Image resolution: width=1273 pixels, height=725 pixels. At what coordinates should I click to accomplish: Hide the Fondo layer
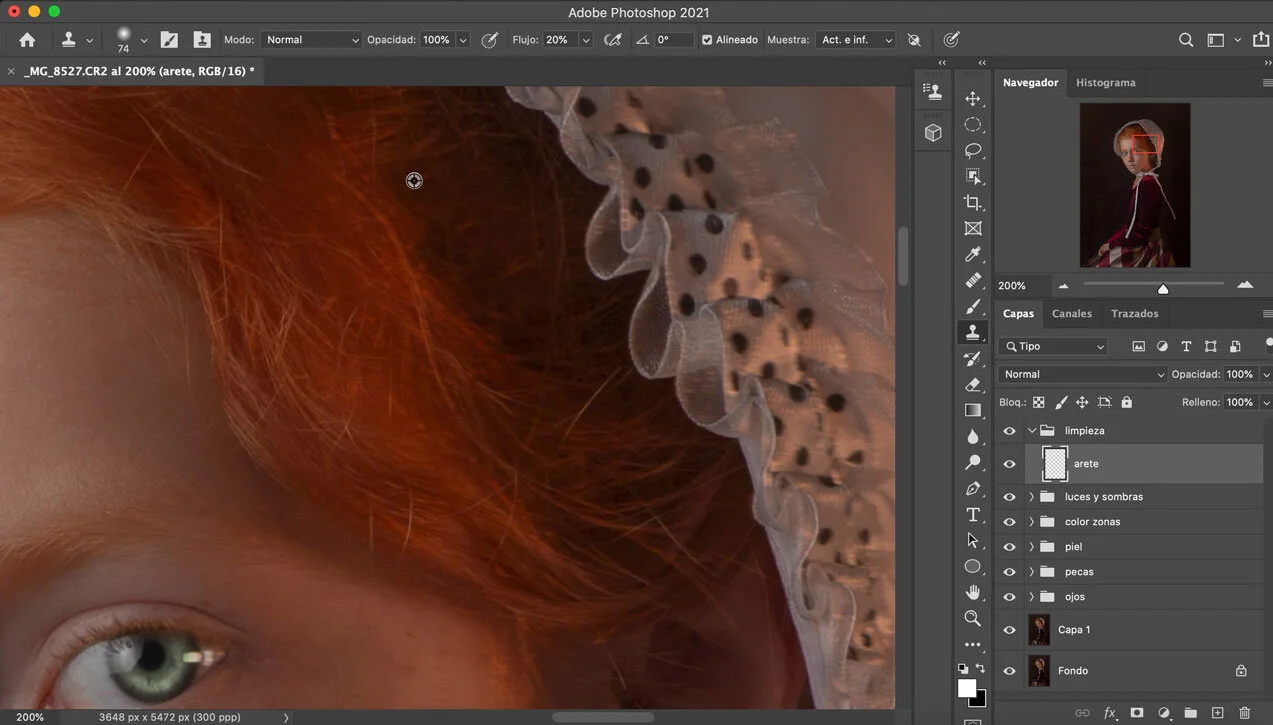tap(1009, 671)
